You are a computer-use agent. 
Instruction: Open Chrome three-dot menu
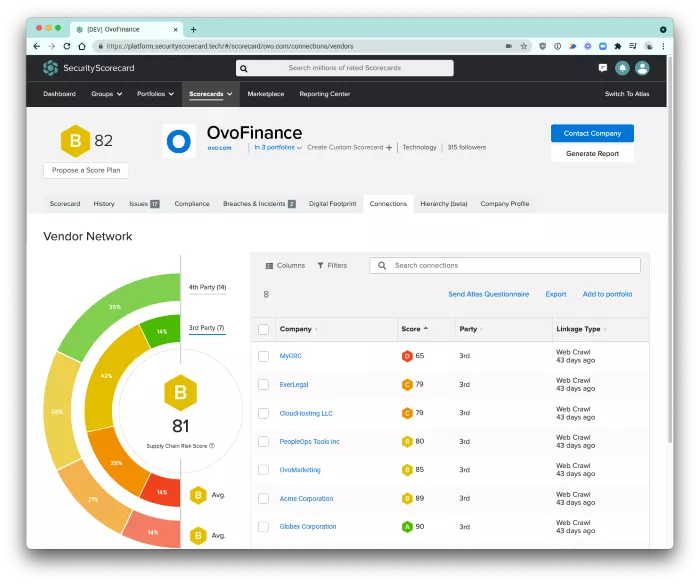point(663,46)
